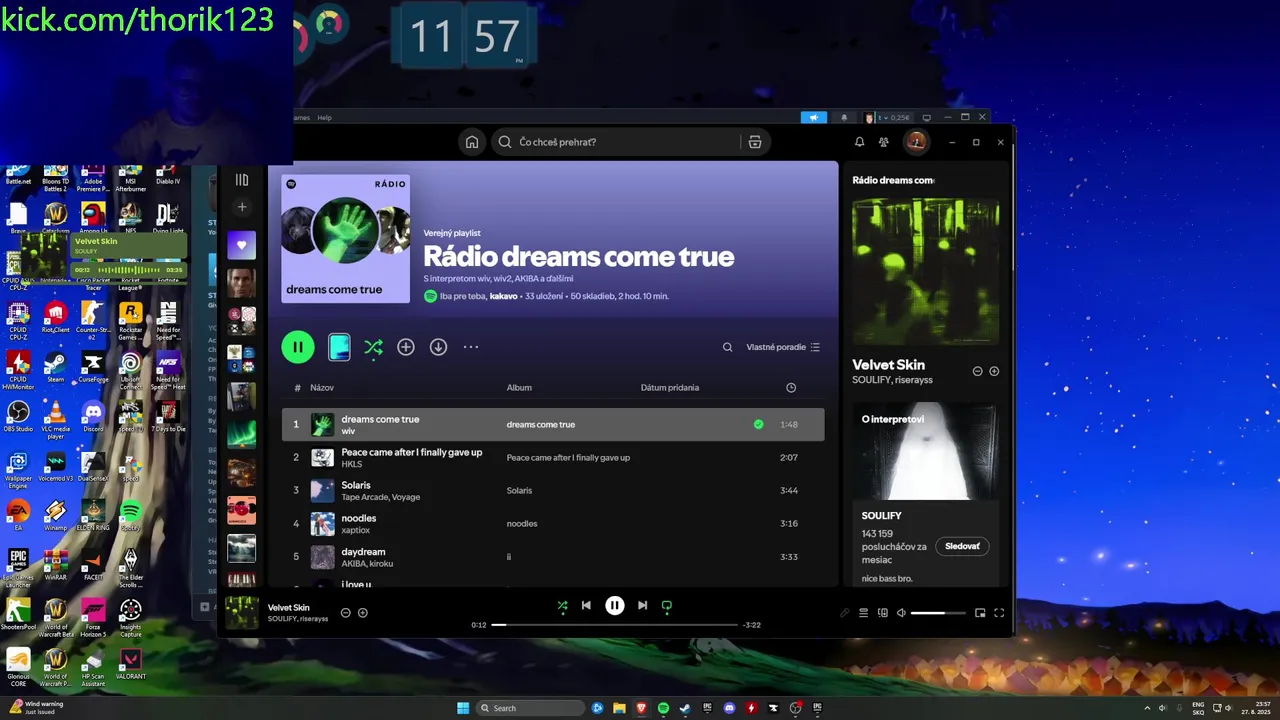The height and width of the screenshot is (720, 1280).
Task: Open Liked Songs heart playlist
Action: tap(242, 245)
